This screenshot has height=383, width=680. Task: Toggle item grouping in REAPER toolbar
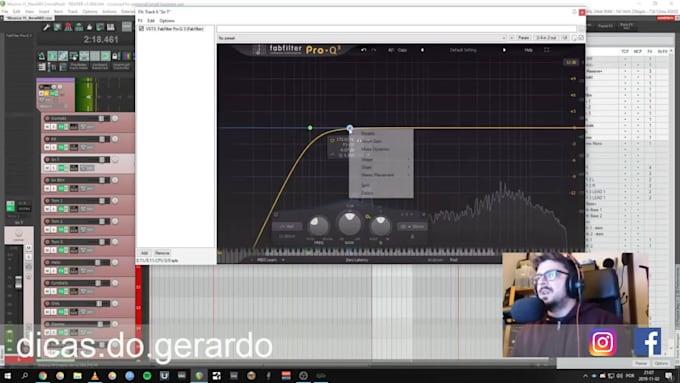pos(63,56)
